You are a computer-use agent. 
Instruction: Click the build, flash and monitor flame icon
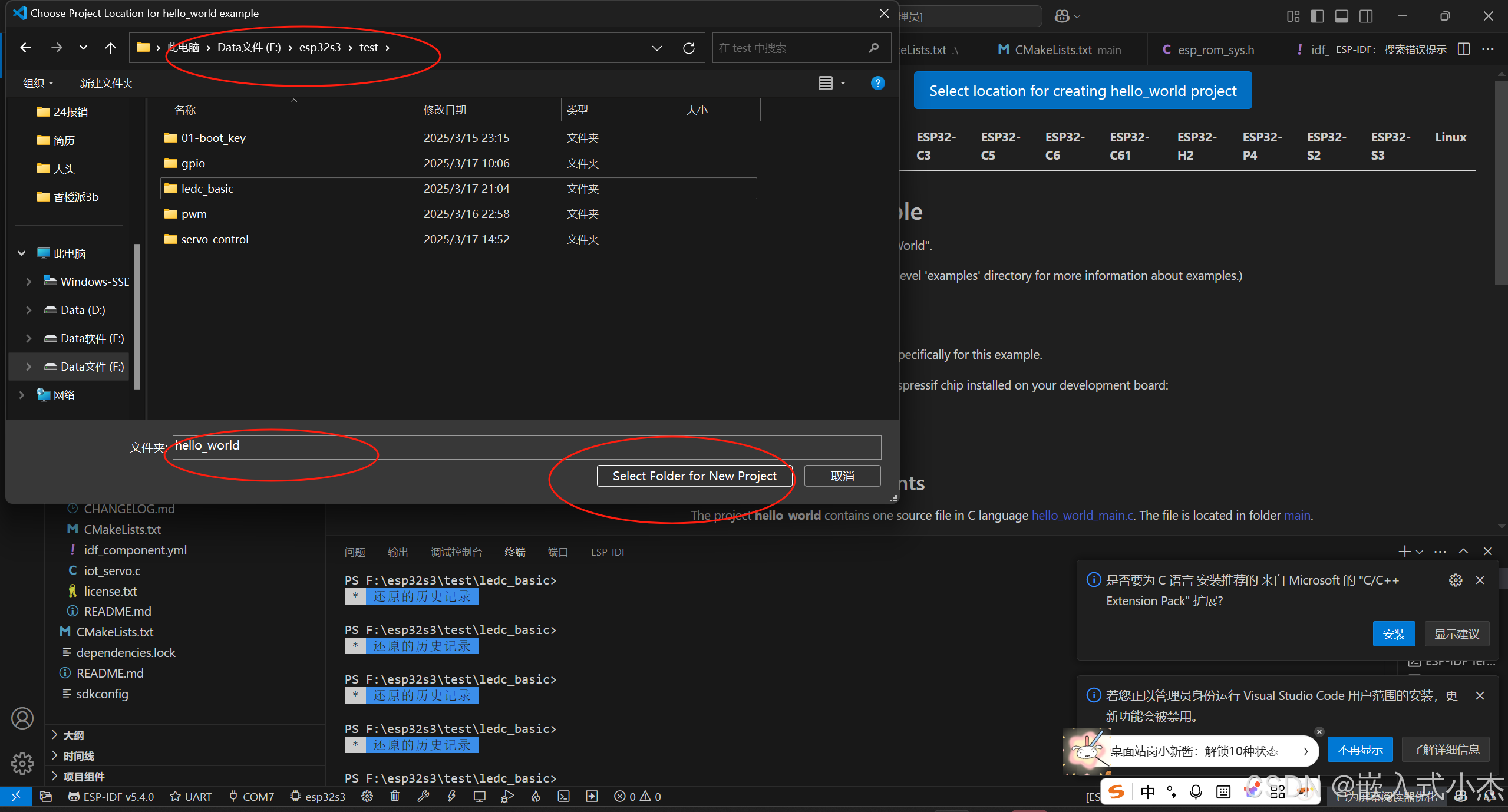coord(536,797)
